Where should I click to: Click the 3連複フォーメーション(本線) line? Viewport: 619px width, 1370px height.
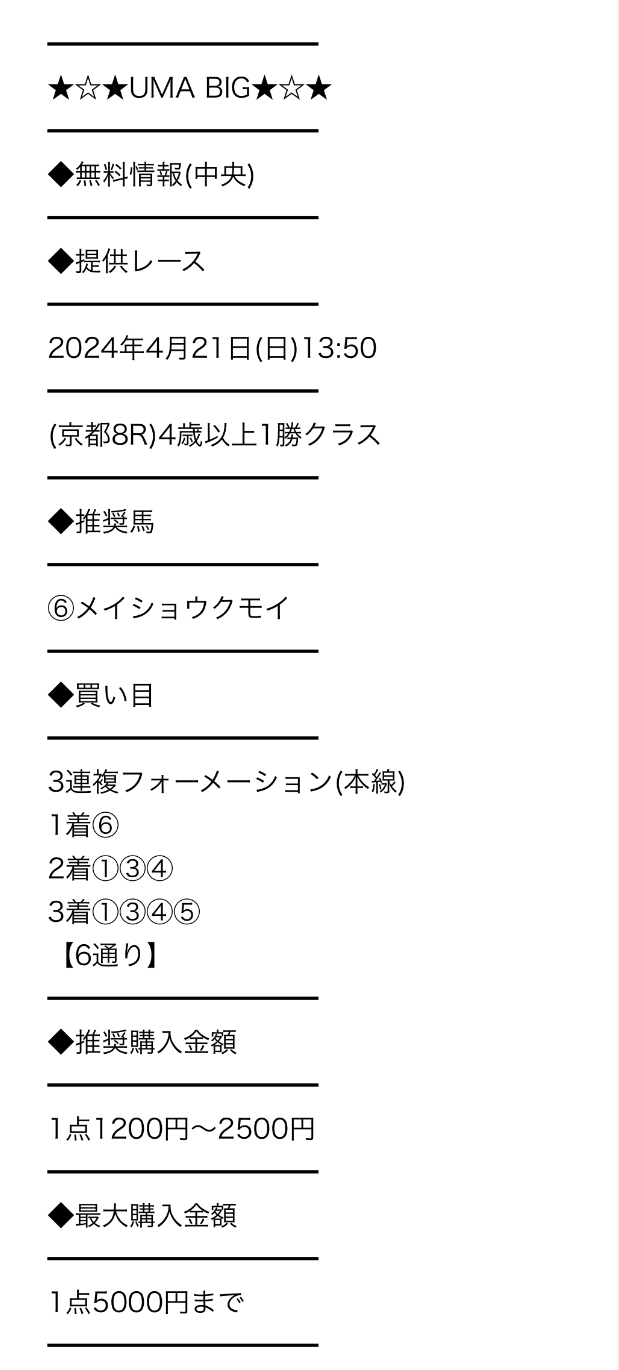tap(226, 782)
